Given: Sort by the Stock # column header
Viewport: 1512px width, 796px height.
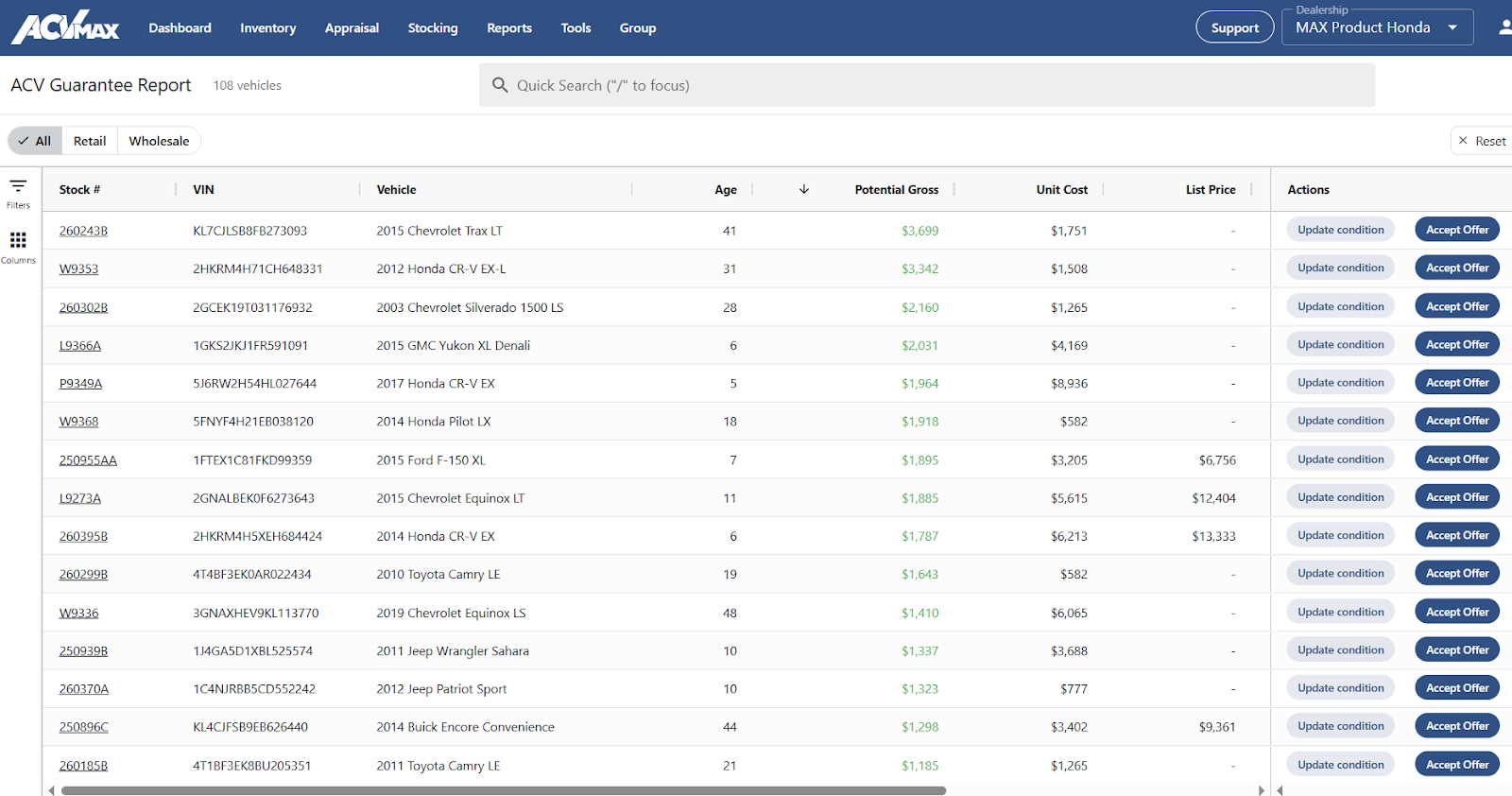Looking at the screenshot, I should (79, 189).
